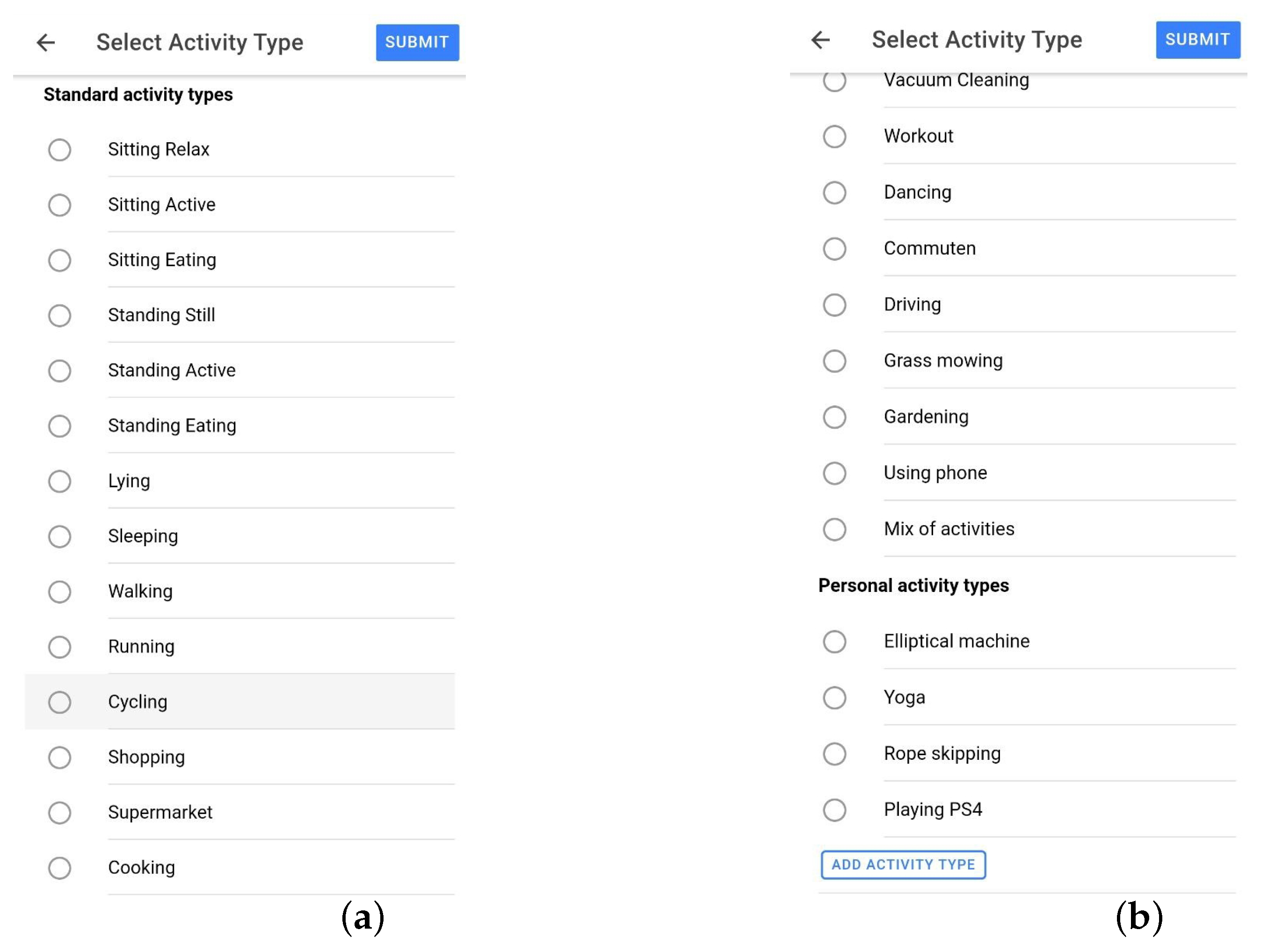Viewport: 1261px width, 952px height.
Task: Click the back arrow in the left screen
Action: tap(46, 42)
